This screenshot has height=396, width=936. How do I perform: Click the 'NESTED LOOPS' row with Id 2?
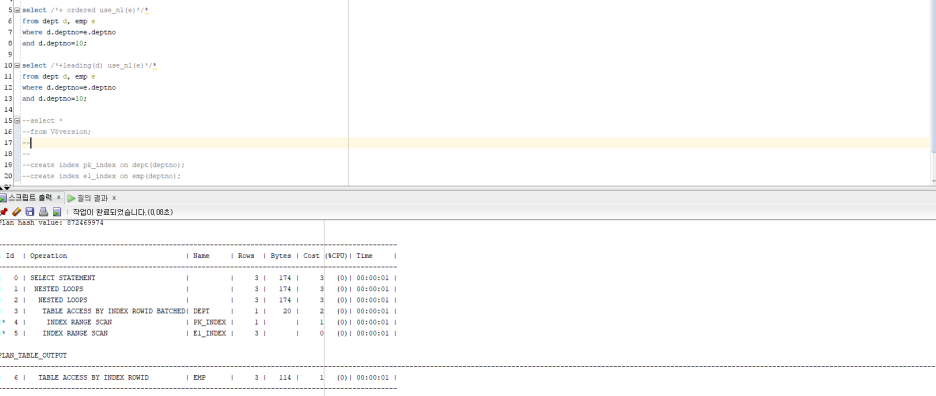(63, 300)
